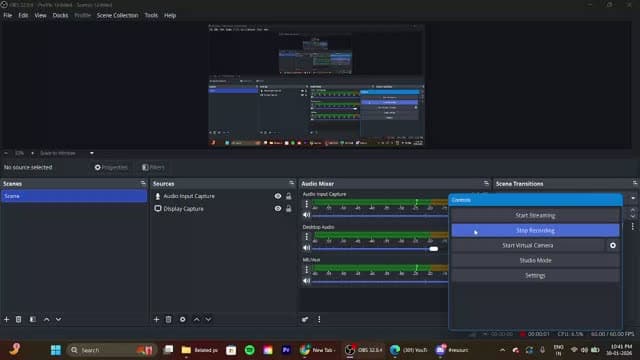This screenshot has width=640, height=360.
Task: Toggle lock on Display Capture source
Action: (x=289, y=209)
